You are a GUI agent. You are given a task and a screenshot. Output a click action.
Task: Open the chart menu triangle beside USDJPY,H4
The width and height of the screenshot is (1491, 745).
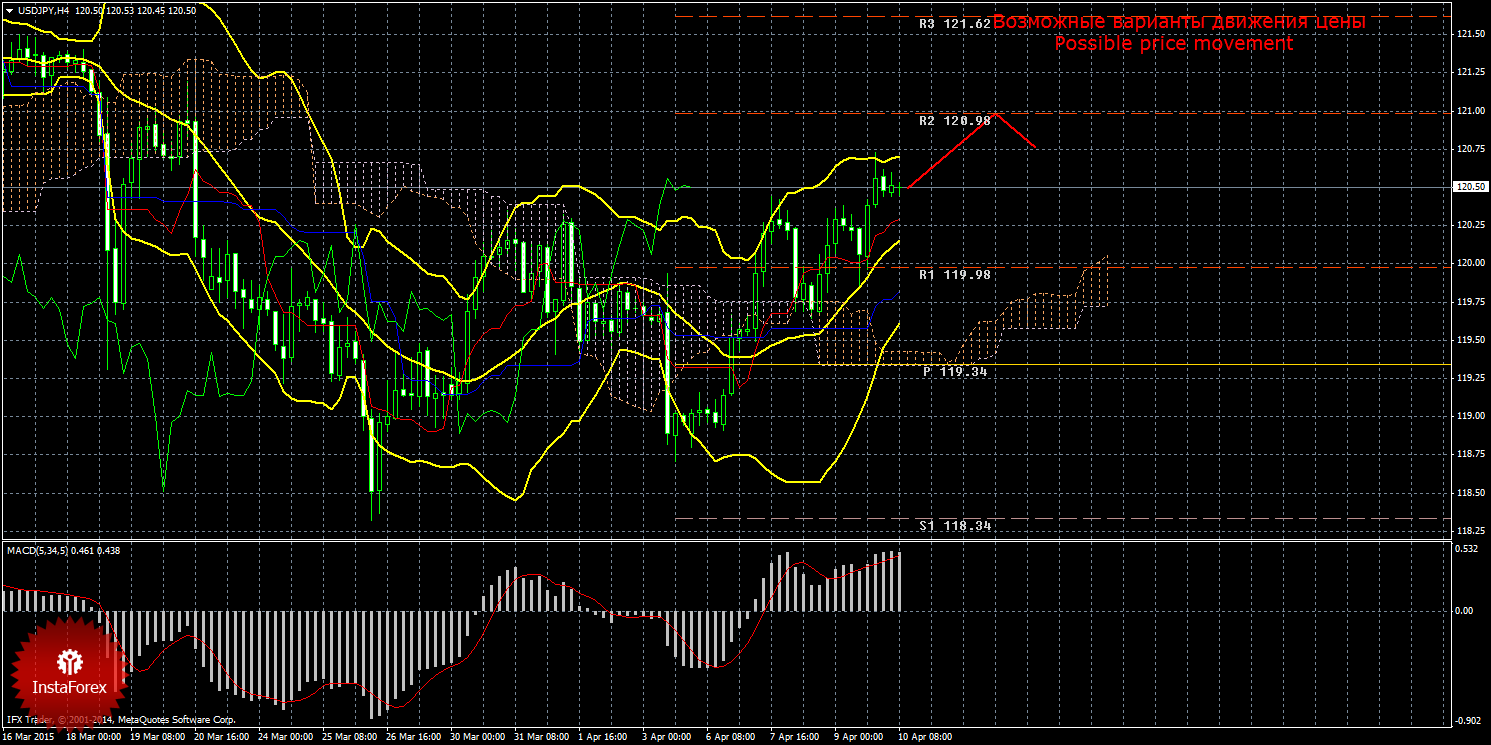pos(9,11)
